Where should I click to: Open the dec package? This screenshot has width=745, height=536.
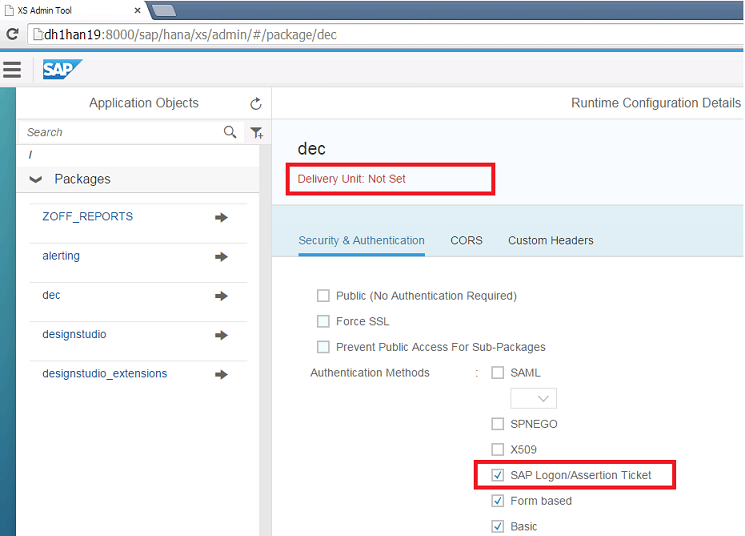(x=51, y=295)
